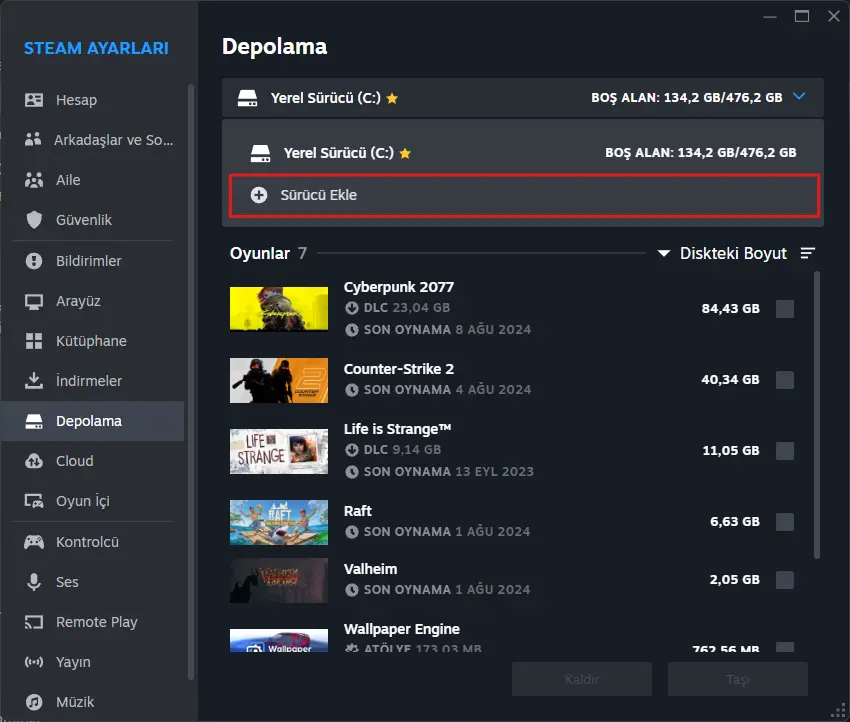Select the Life is Strange checkbox

[x=784, y=451]
